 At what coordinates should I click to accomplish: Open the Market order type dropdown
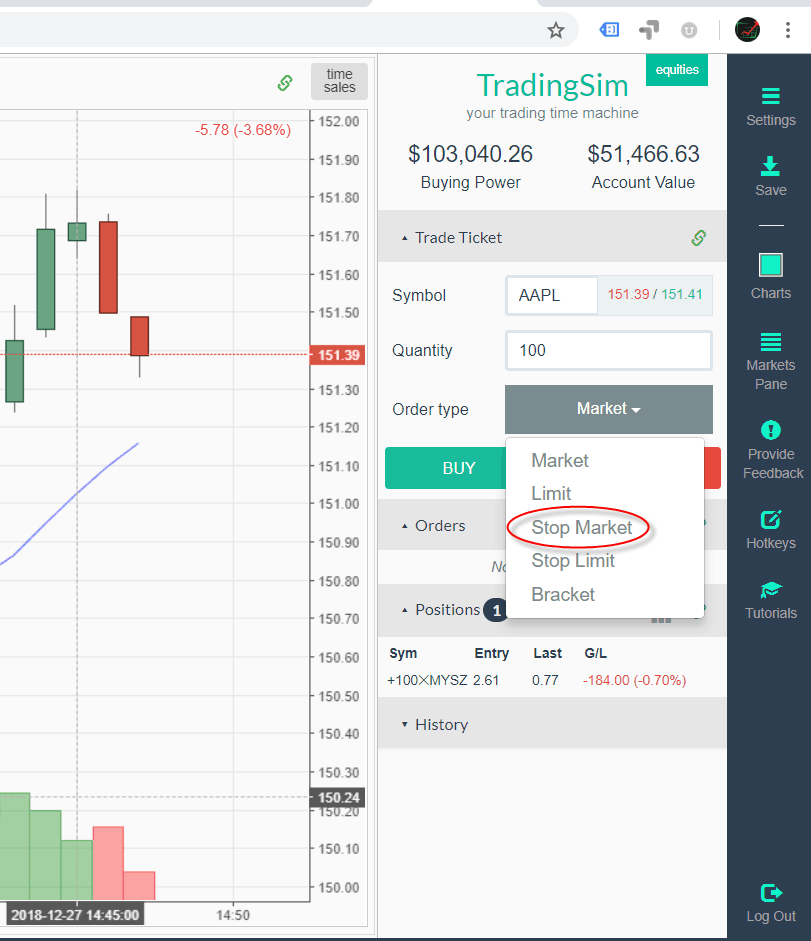(608, 409)
